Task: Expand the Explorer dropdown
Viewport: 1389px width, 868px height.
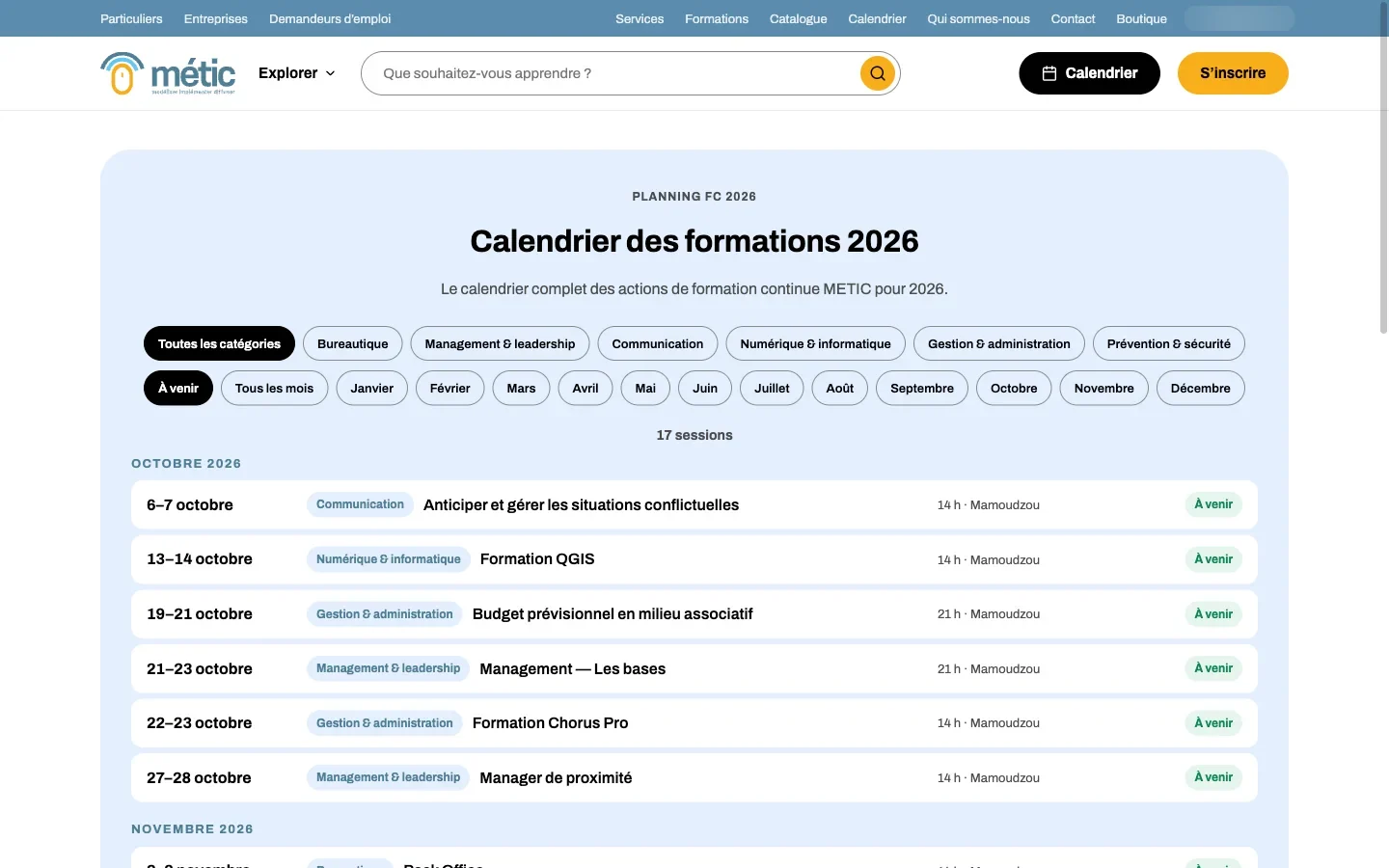Action: 297,73
